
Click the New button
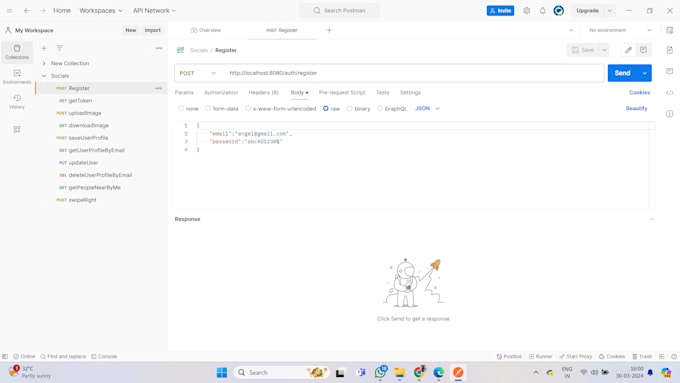(131, 30)
